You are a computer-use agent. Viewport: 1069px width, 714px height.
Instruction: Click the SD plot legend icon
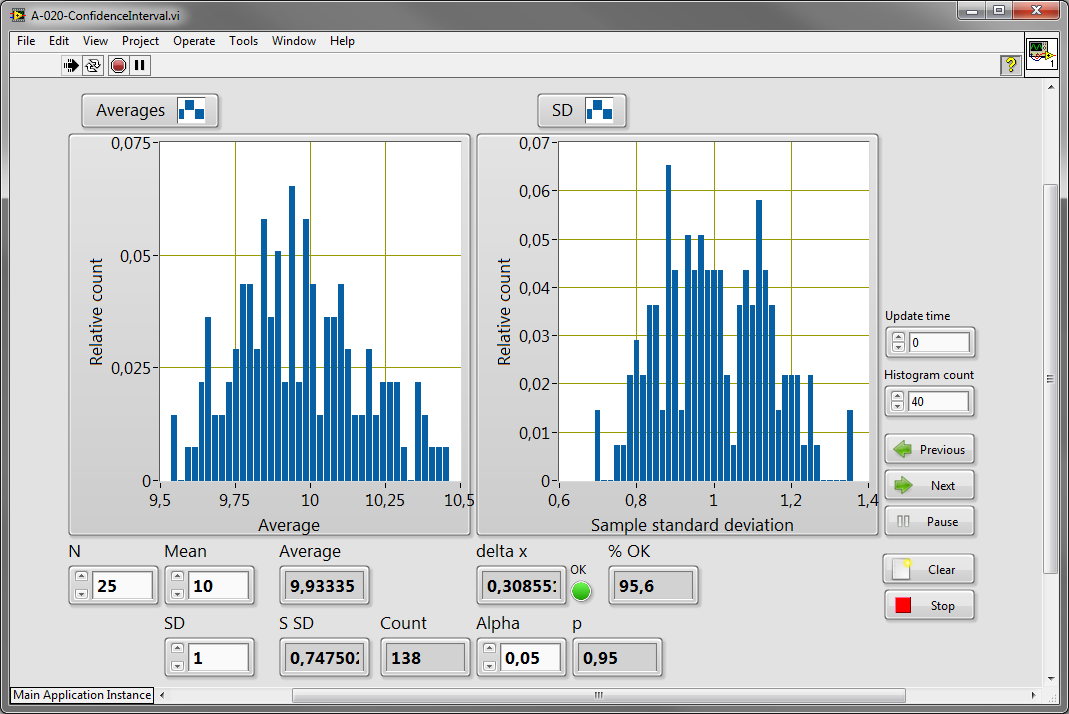coord(600,110)
